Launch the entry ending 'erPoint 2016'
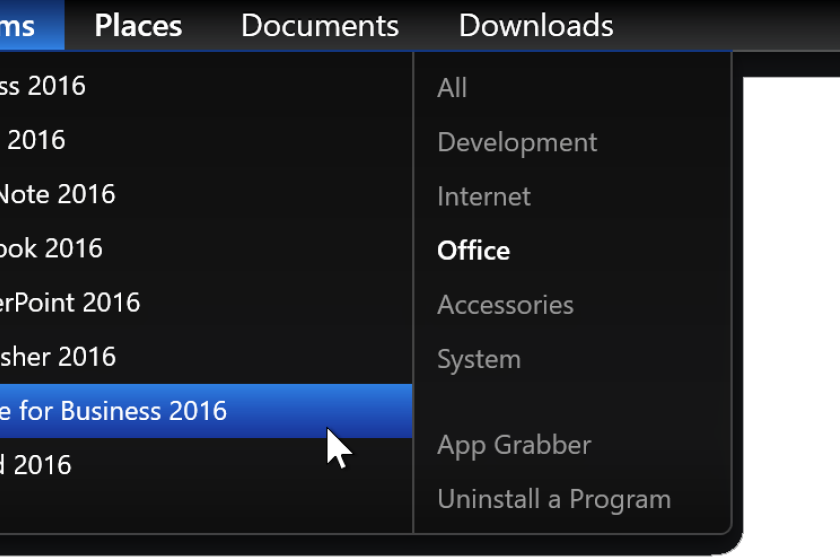 coord(206,302)
